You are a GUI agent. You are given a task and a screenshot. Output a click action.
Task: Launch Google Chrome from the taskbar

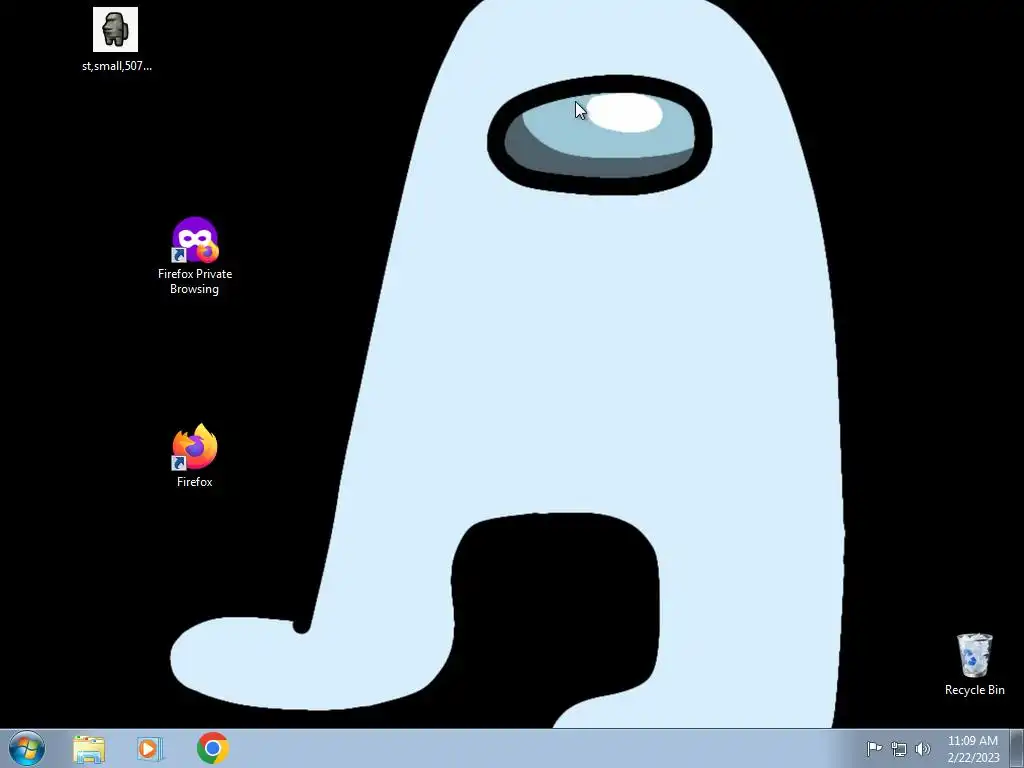pos(212,748)
